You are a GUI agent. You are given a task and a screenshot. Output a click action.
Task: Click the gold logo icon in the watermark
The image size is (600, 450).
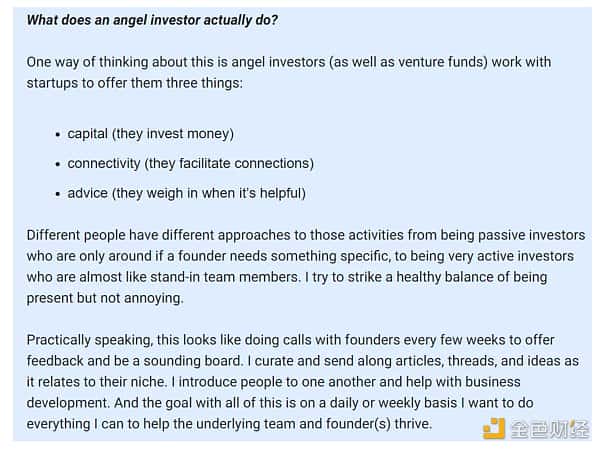(x=494, y=429)
